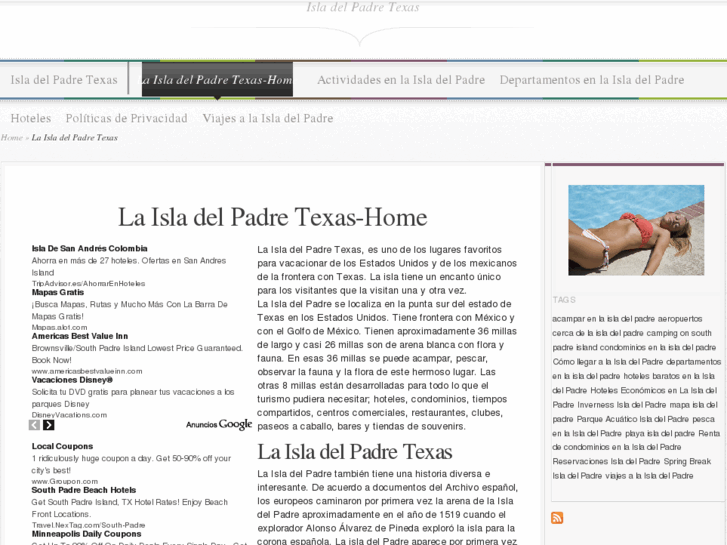Click the TAGS sidebar label
This screenshot has width=727, height=545.
[564, 300]
